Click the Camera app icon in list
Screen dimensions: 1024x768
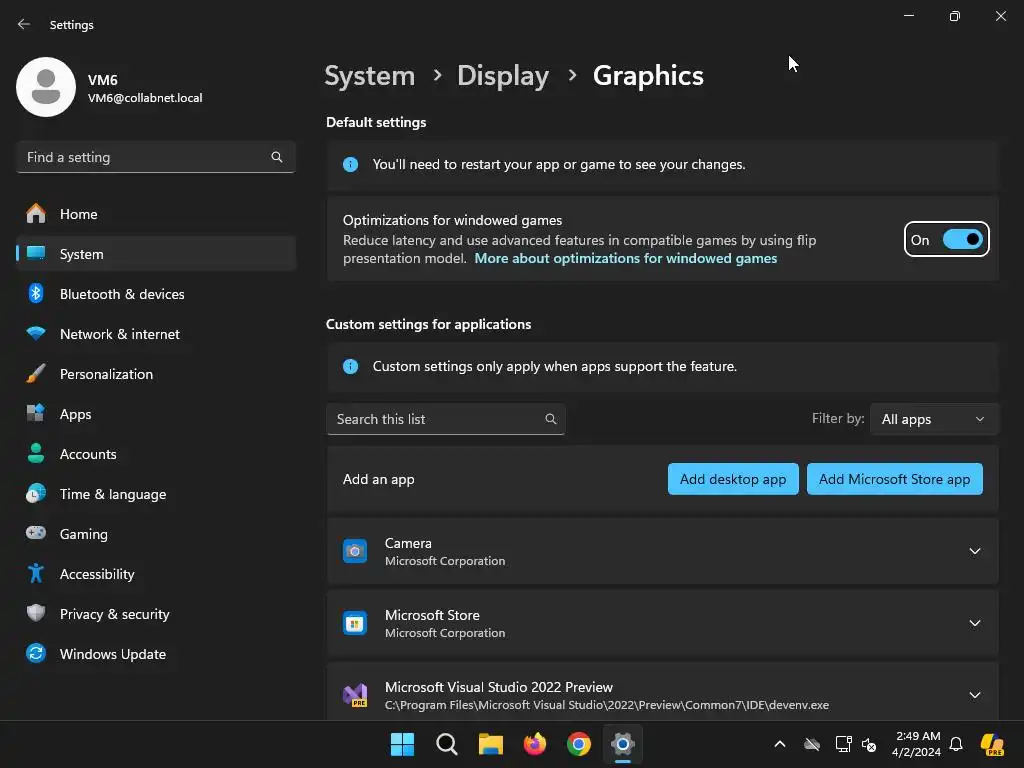(x=355, y=551)
